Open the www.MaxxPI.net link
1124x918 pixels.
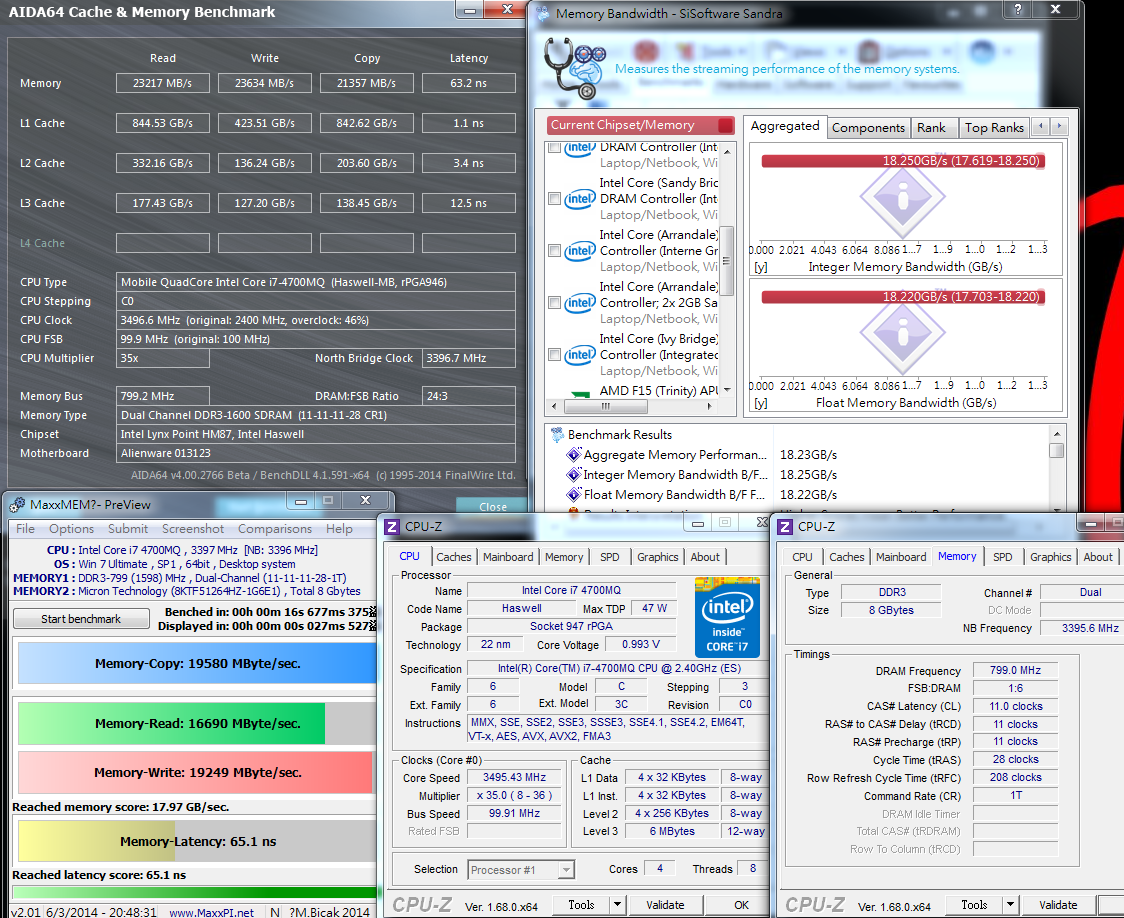point(211,912)
